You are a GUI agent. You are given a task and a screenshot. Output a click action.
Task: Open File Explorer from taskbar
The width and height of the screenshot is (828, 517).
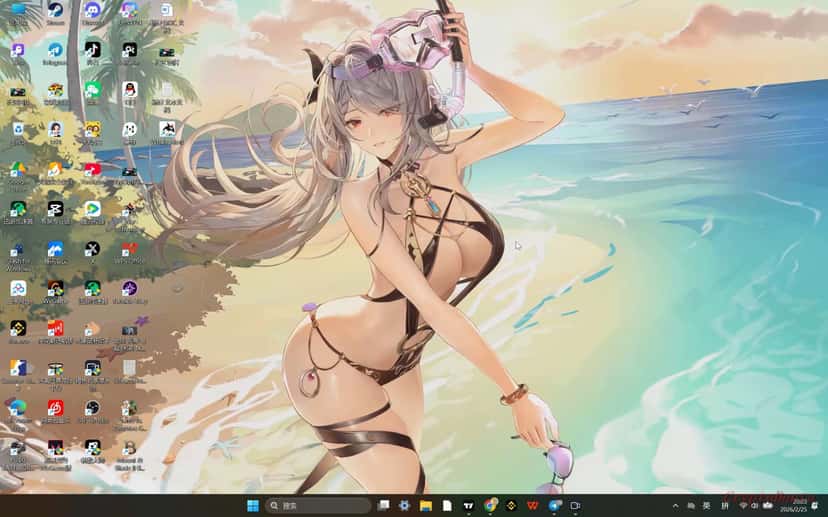[426, 506]
